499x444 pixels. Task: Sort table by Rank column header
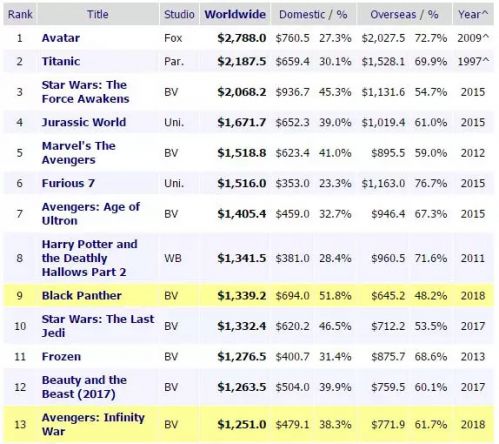20,14
